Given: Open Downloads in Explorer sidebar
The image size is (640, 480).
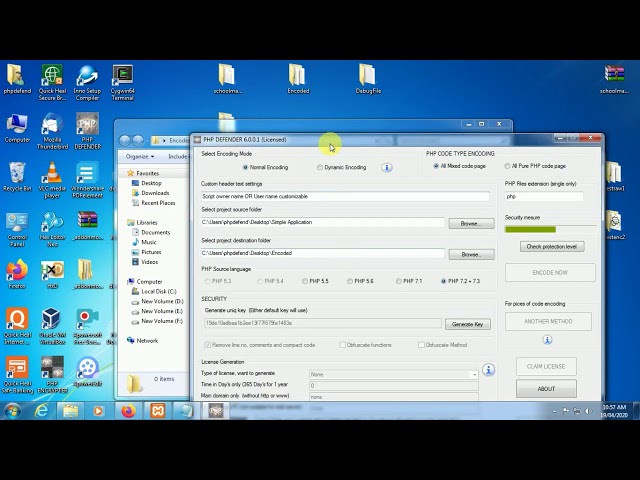Looking at the screenshot, I should point(151,193).
